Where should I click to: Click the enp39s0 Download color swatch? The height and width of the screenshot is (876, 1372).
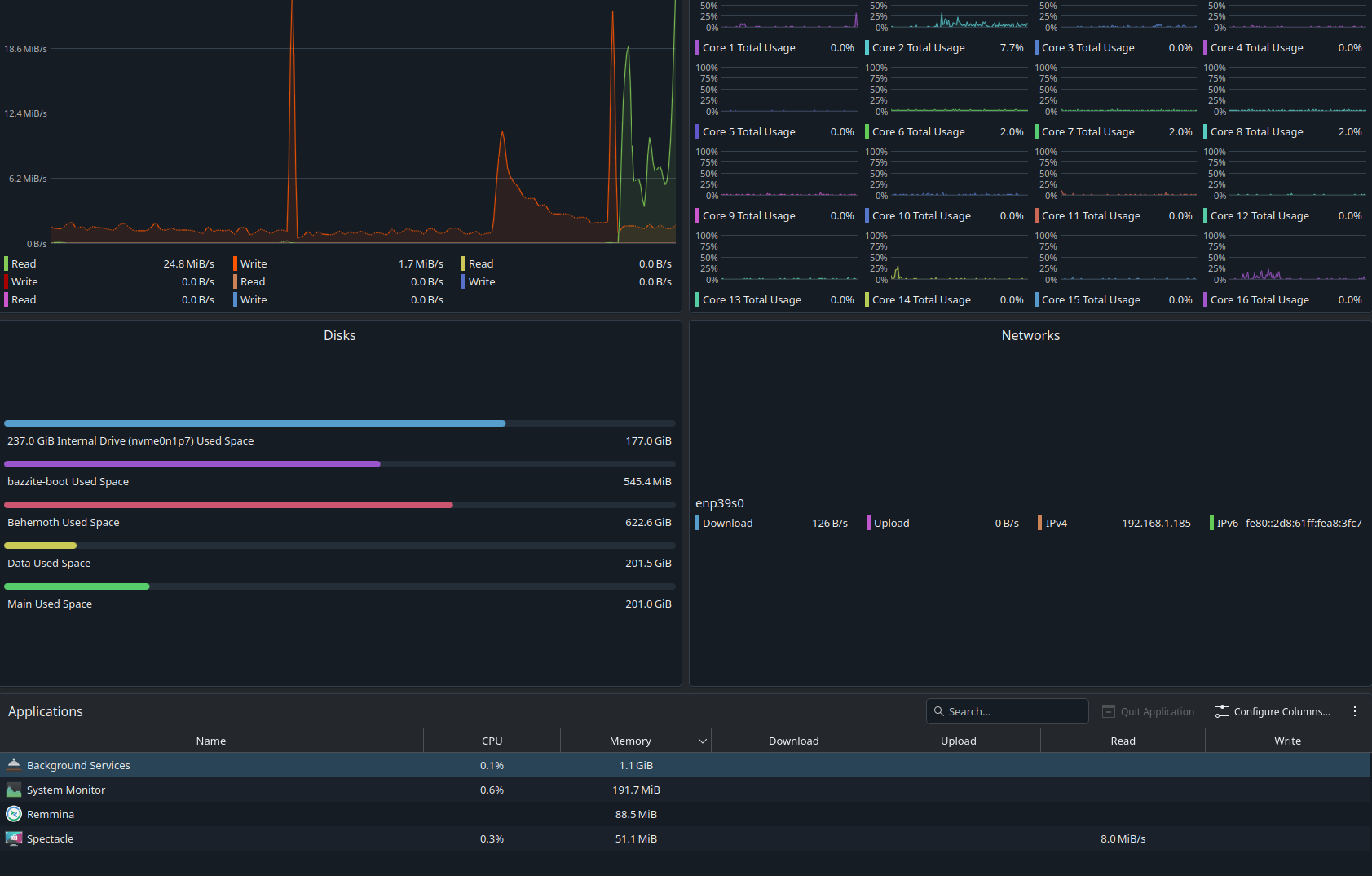tap(698, 523)
